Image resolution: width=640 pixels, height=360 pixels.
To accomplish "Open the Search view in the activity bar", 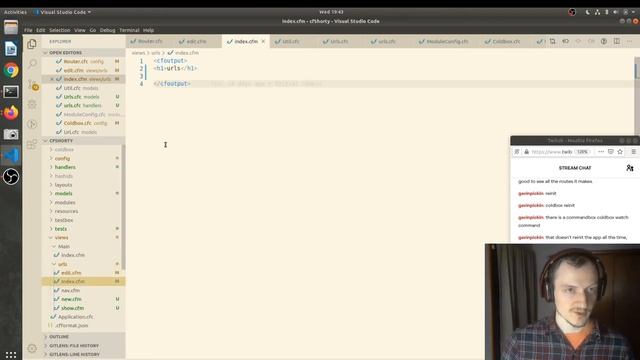I will [32, 64].
